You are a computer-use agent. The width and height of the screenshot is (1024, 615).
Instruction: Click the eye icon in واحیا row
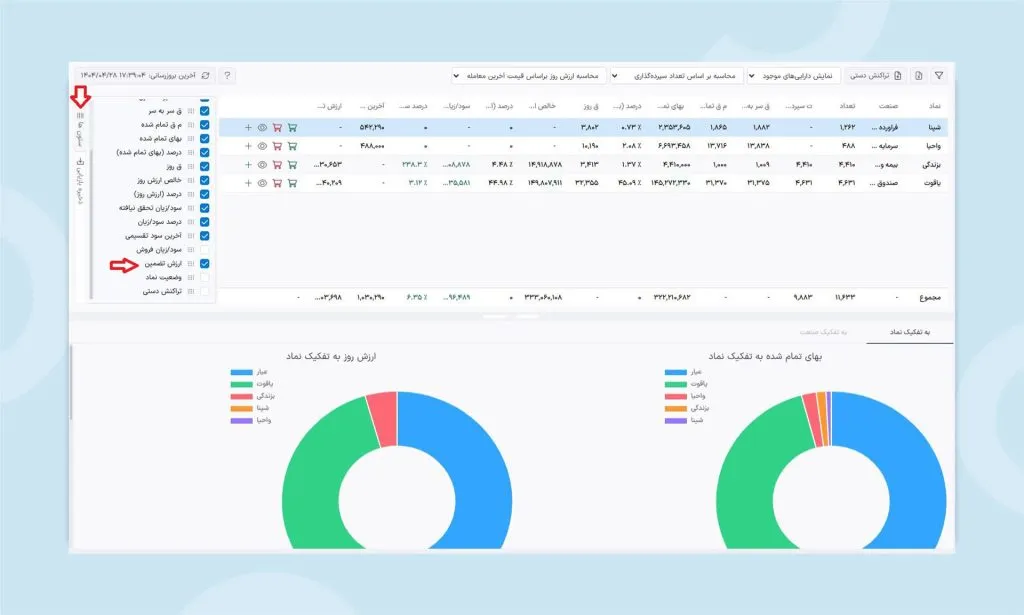click(x=262, y=146)
